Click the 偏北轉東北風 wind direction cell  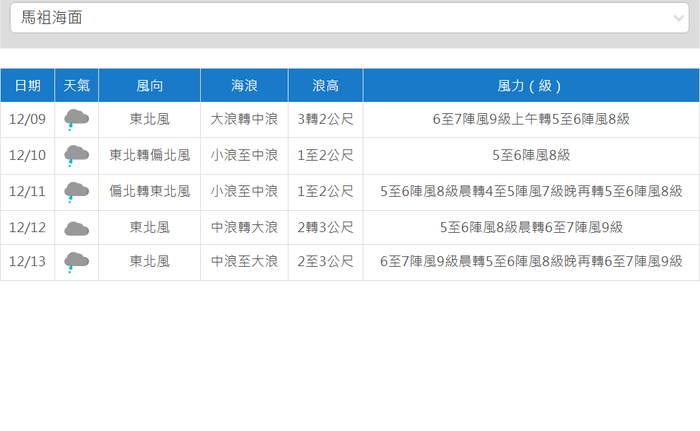pyautogui.click(x=149, y=192)
